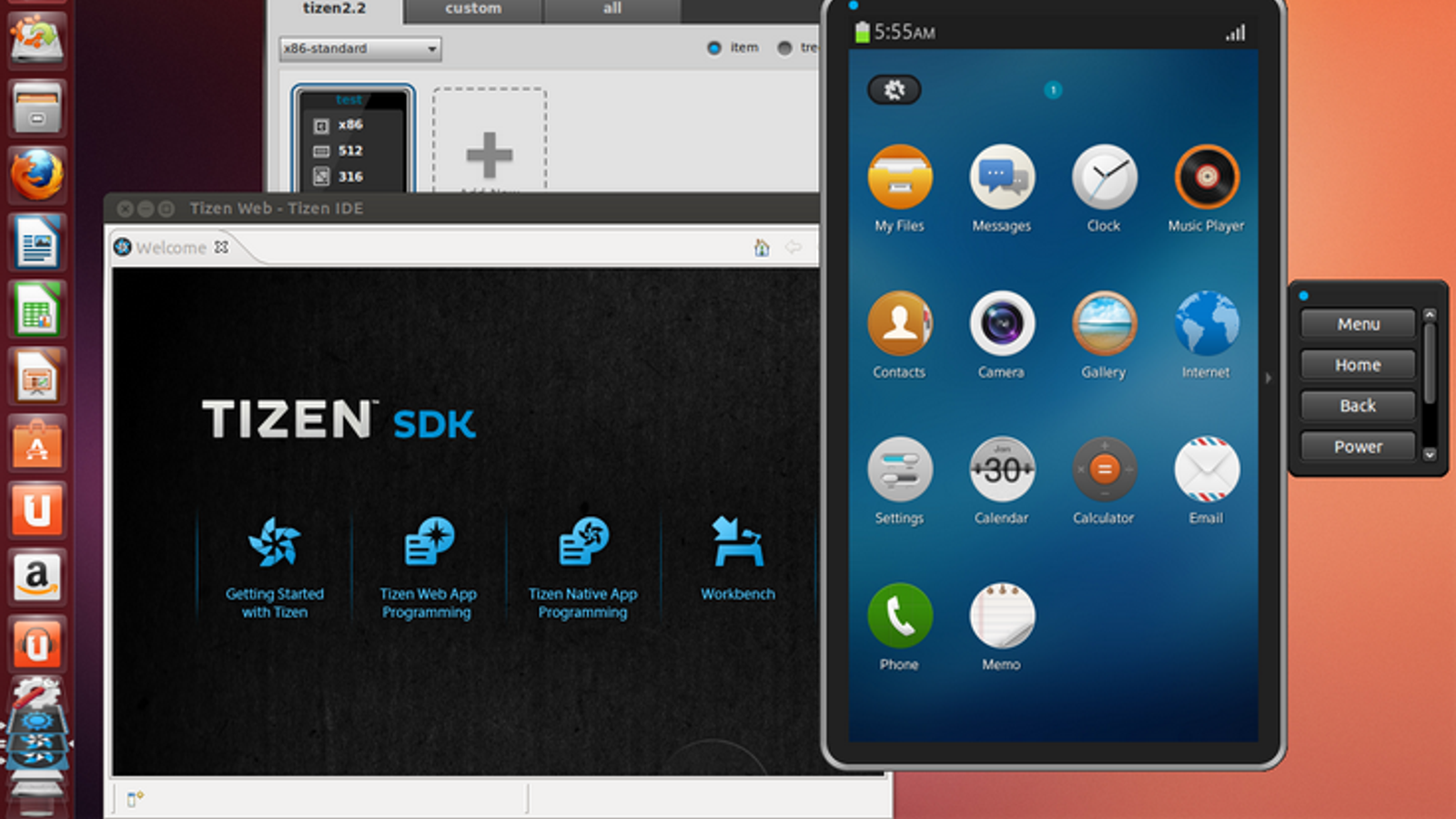Select the Welcome tab in Tizen IDE

[171, 248]
